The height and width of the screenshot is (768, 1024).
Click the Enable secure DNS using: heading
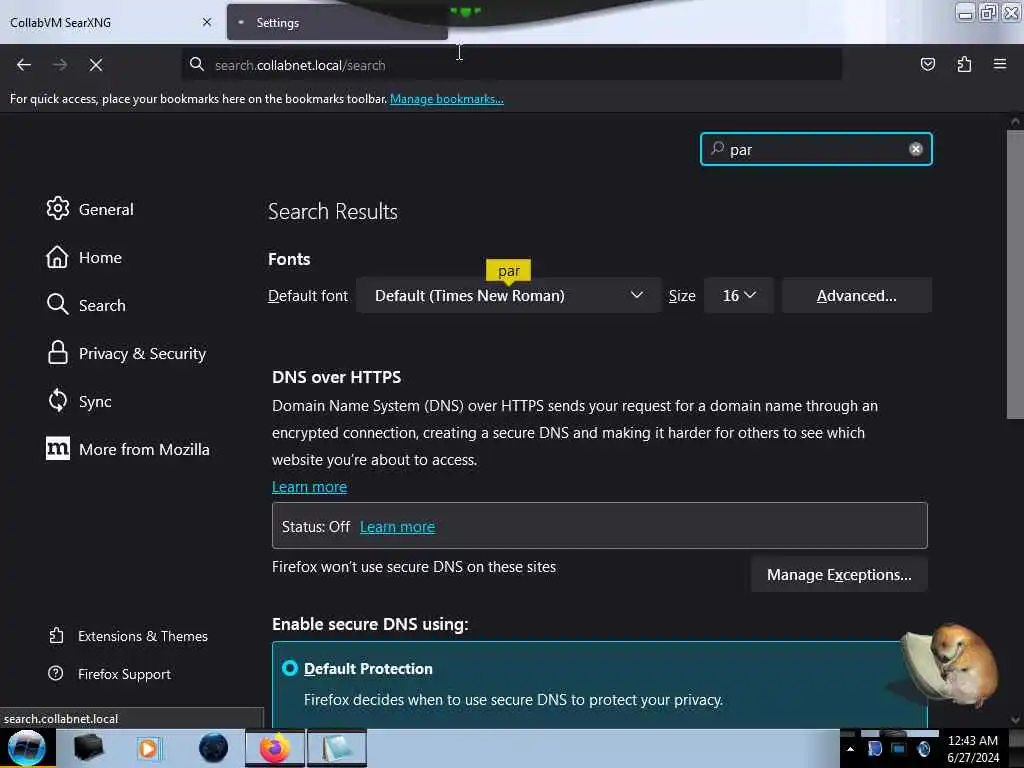click(370, 624)
